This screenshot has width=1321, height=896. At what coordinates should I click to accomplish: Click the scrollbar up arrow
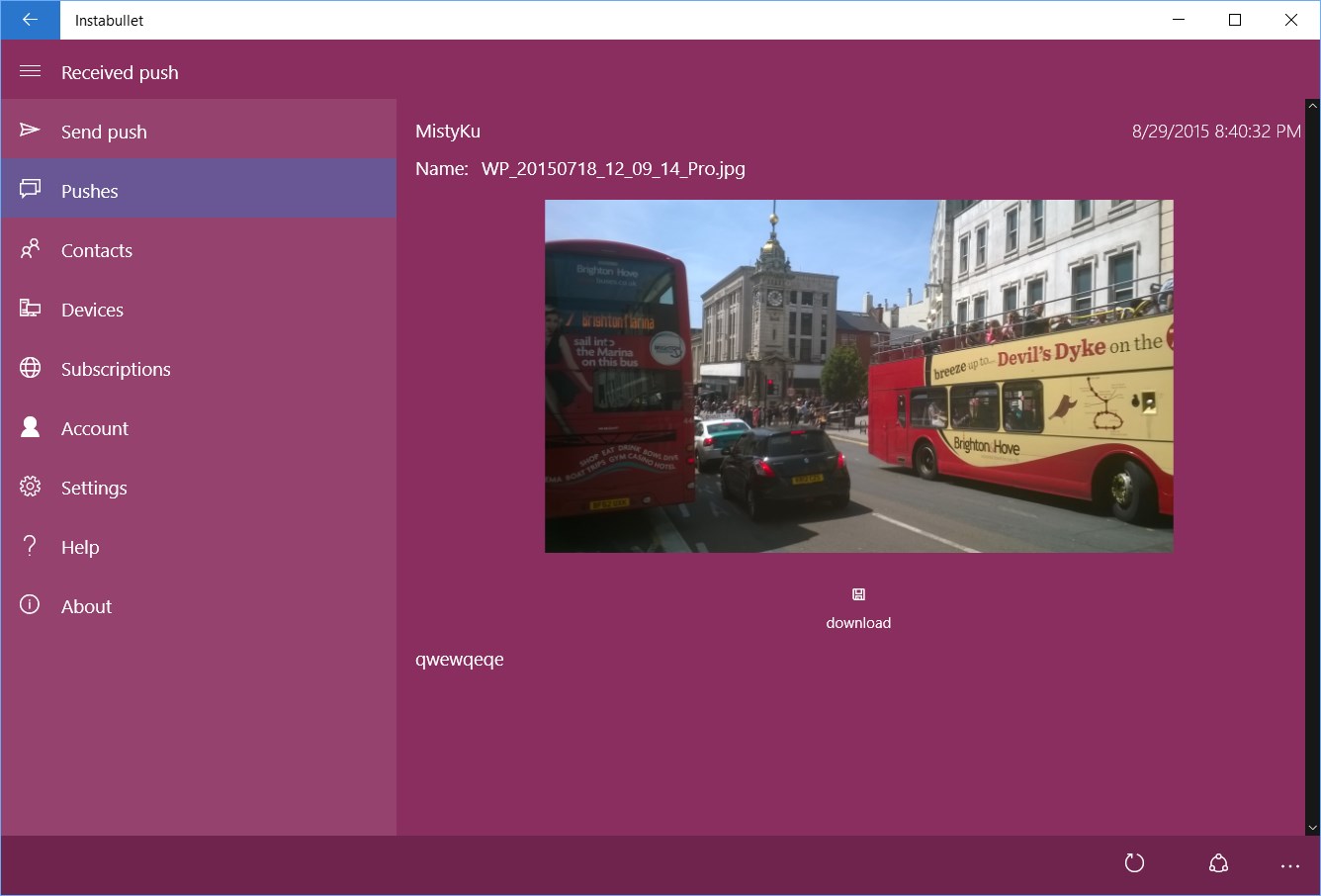coord(1312,104)
